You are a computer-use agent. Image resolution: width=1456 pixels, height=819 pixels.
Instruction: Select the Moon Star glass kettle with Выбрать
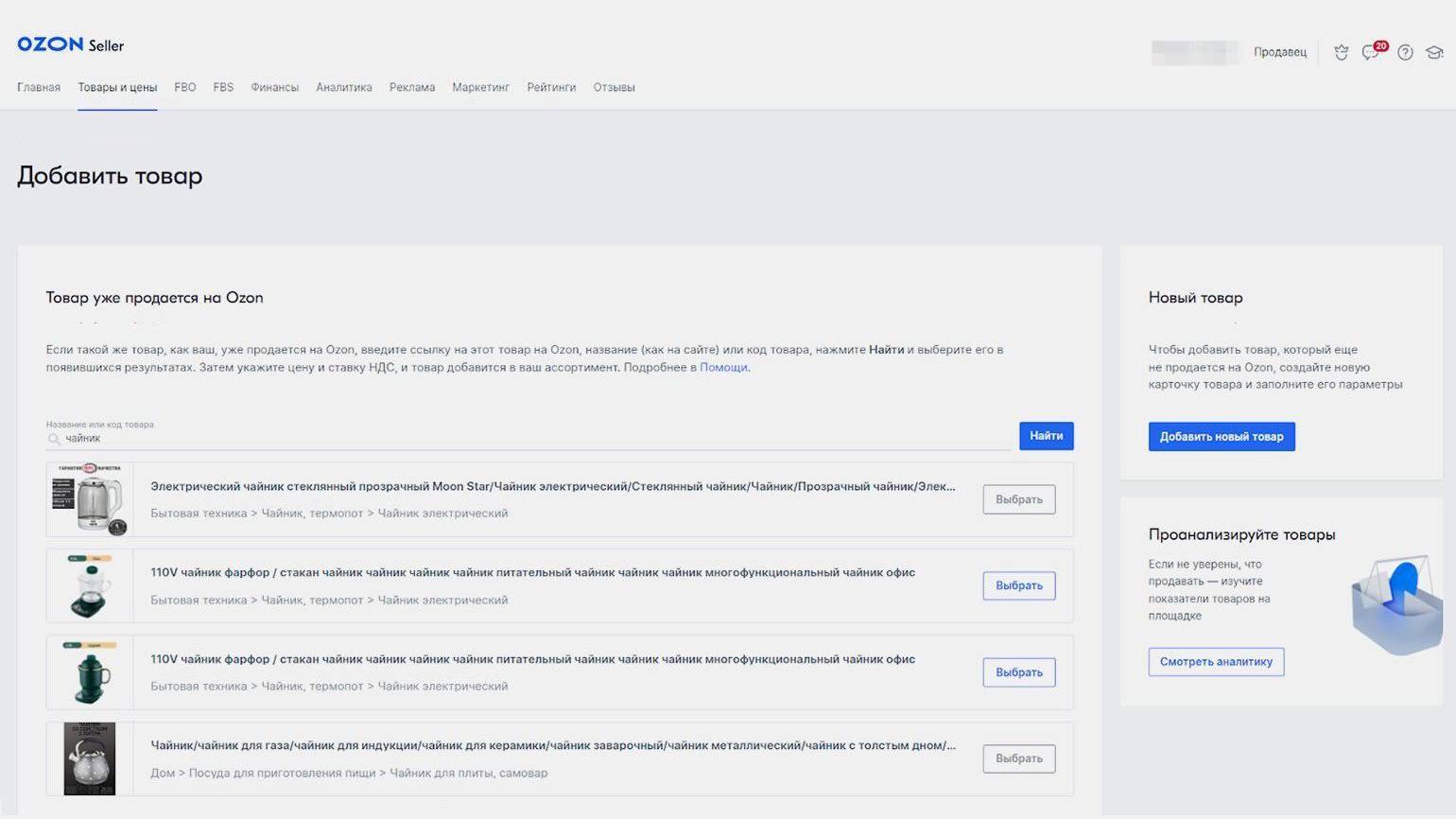(x=1018, y=499)
